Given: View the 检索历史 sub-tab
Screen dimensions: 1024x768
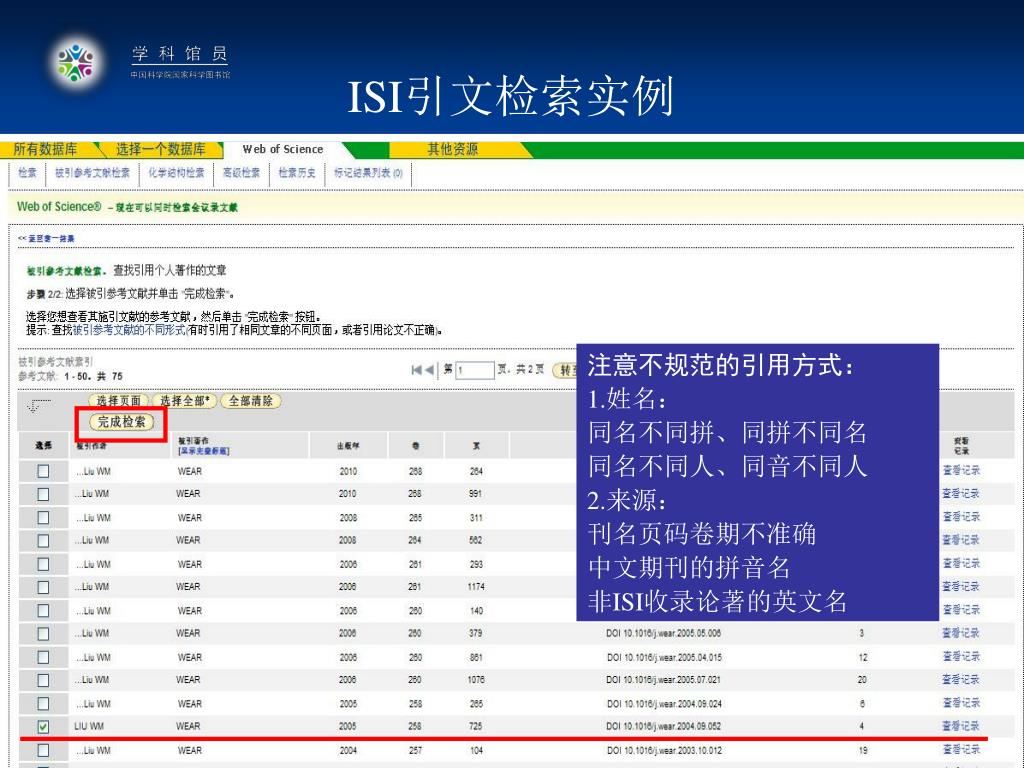Looking at the screenshot, I should [x=296, y=173].
